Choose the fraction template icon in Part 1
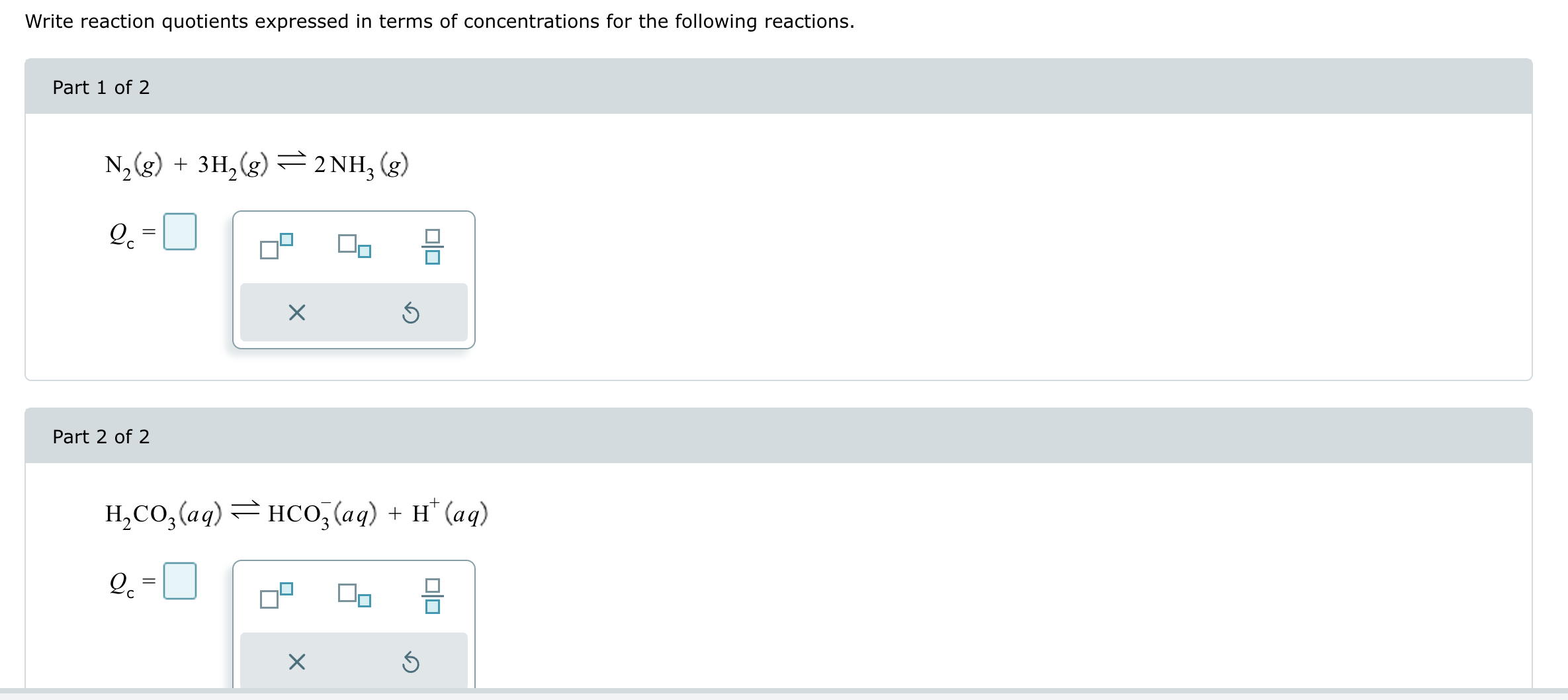 [x=431, y=247]
